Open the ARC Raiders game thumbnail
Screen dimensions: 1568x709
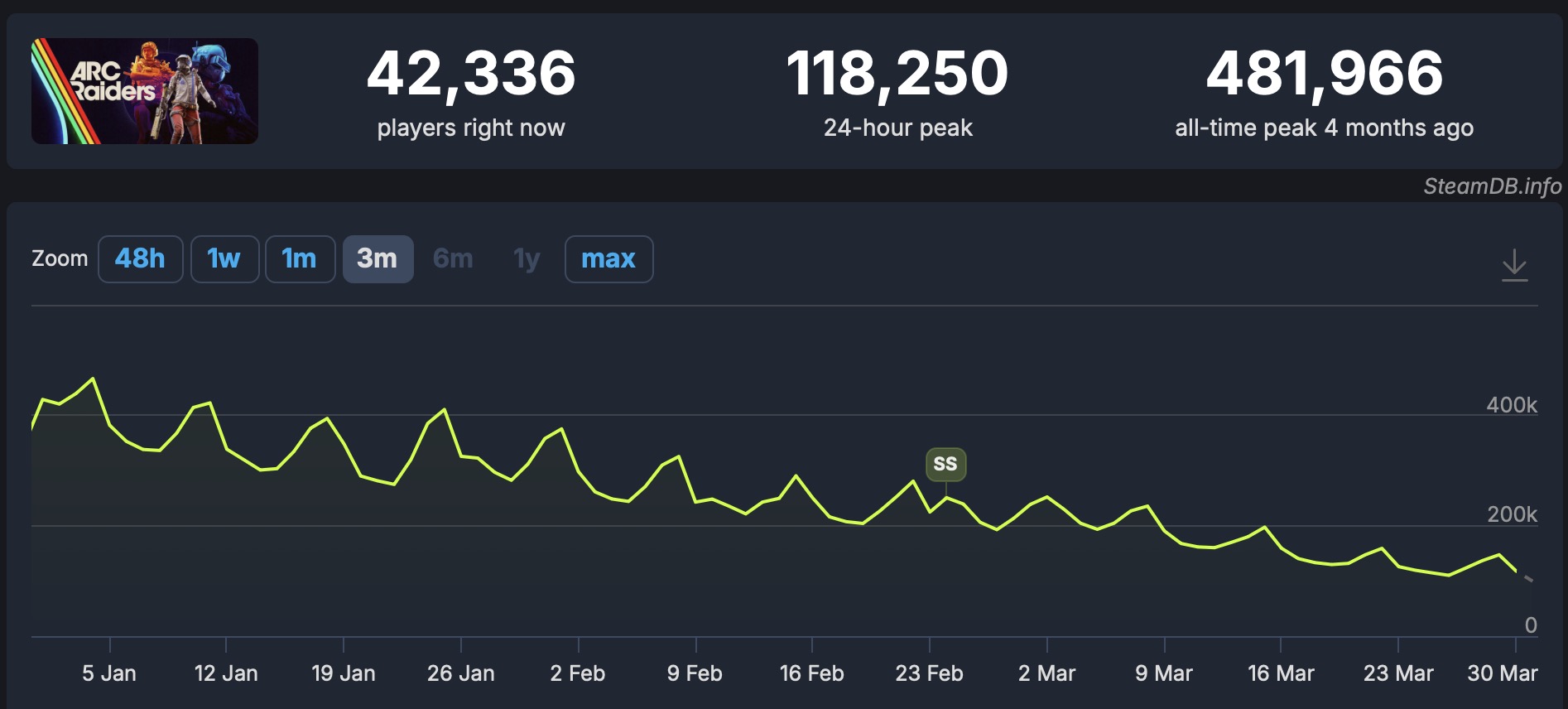click(x=145, y=91)
